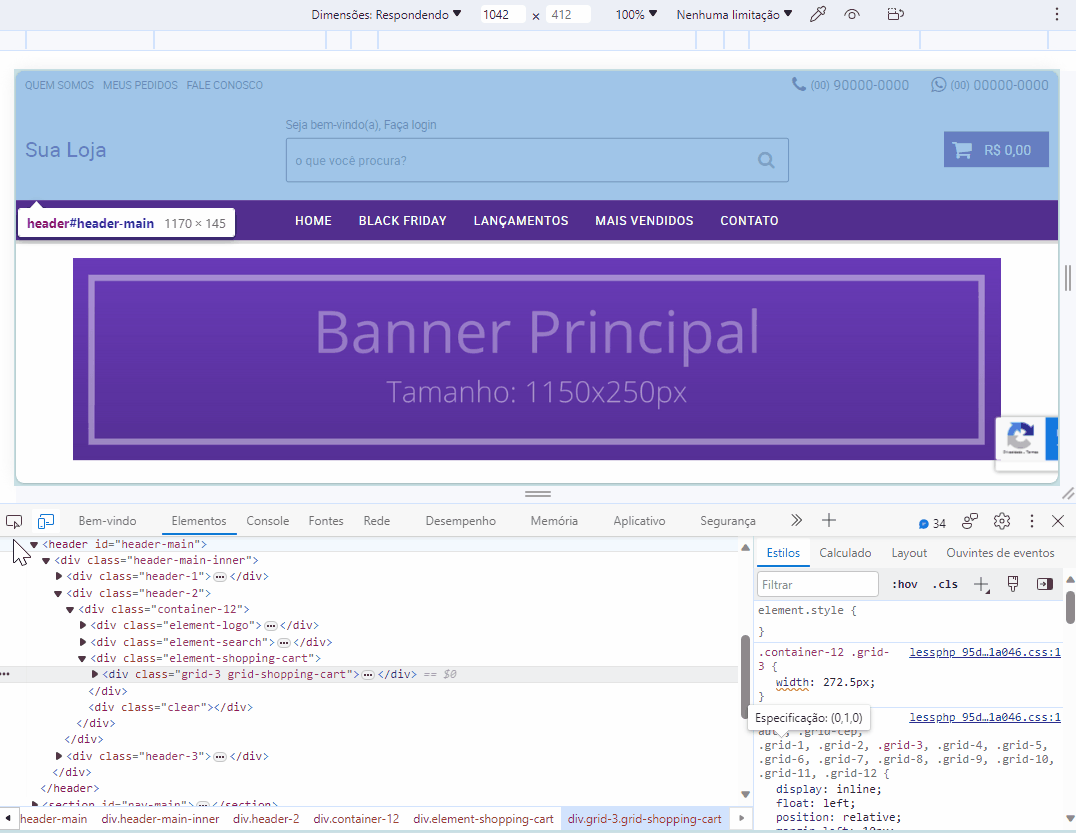Click the Banner Principal image

(537, 359)
